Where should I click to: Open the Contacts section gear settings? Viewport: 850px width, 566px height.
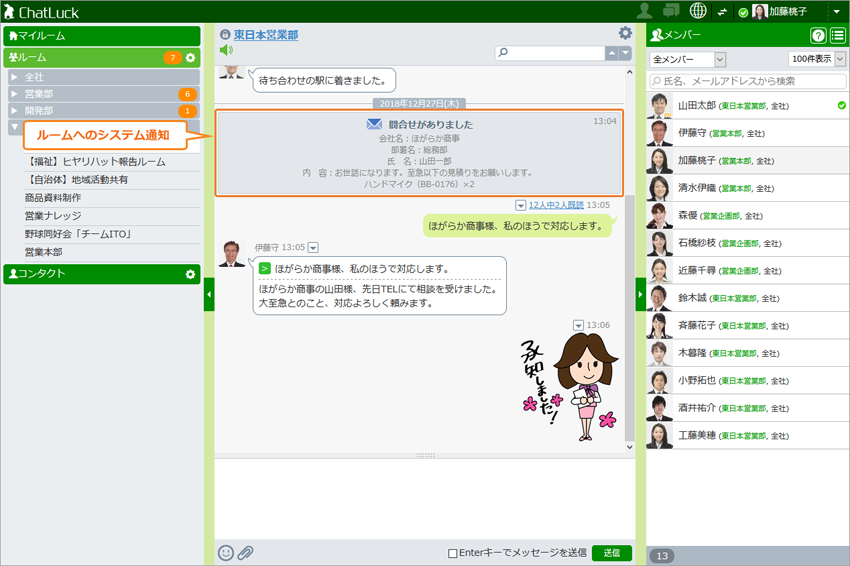coord(190,274)
